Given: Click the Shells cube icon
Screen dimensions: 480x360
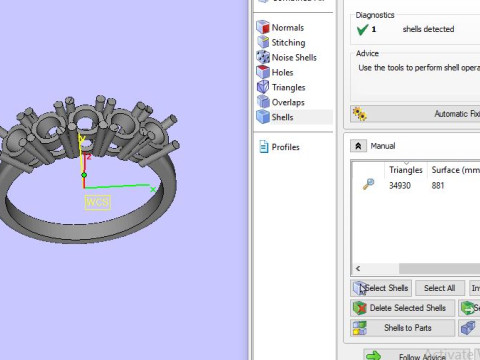Looking at the screenshot, I should 263,117.
